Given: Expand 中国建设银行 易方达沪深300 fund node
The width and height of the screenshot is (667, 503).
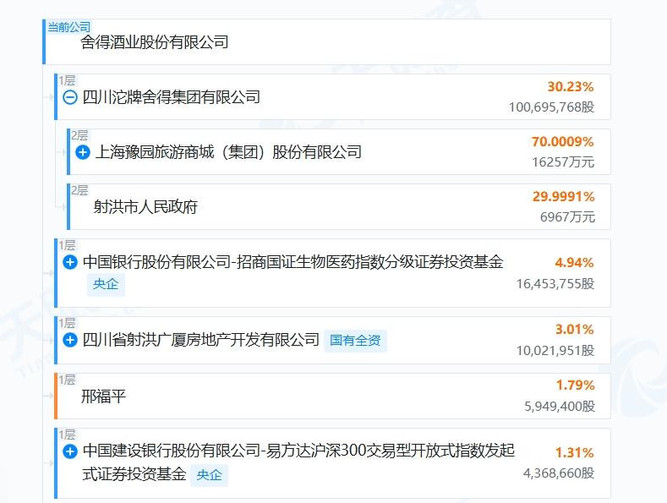Looking at the screenshot, I should (70, 451).
